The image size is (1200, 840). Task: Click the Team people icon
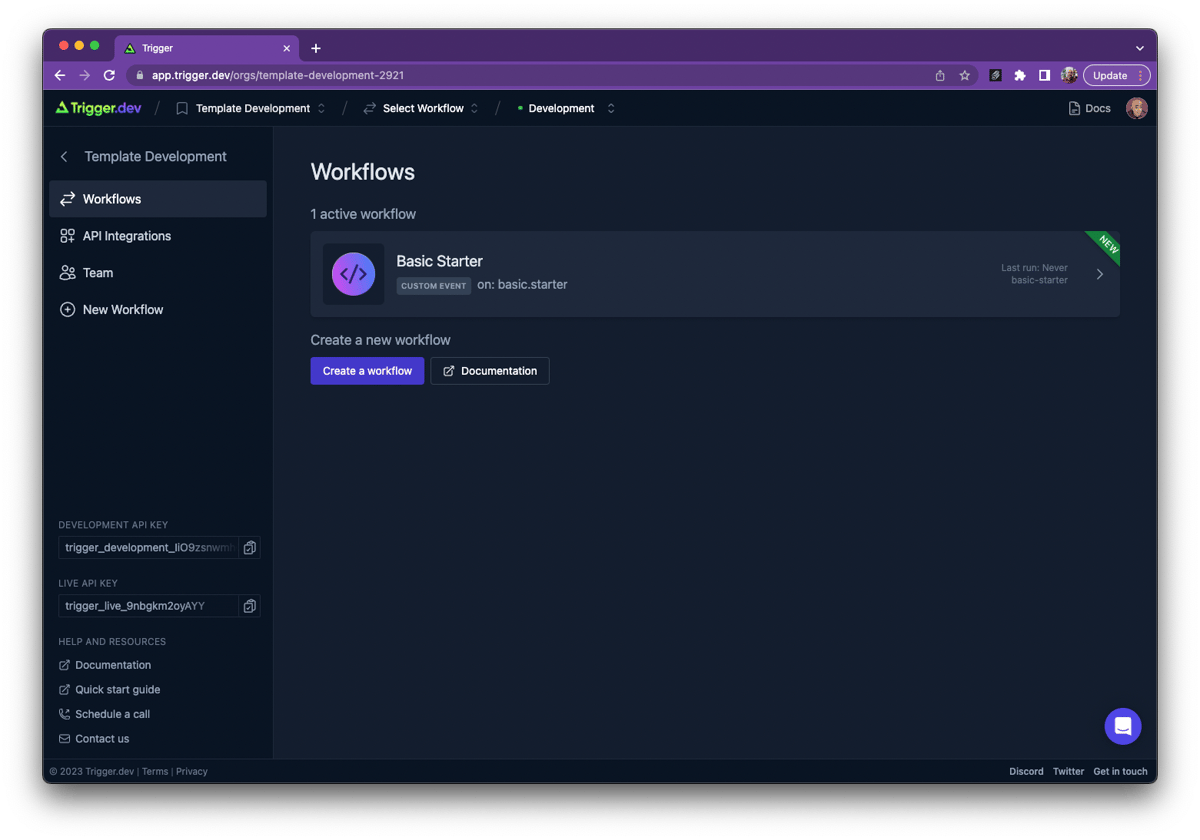coord(67,273)
